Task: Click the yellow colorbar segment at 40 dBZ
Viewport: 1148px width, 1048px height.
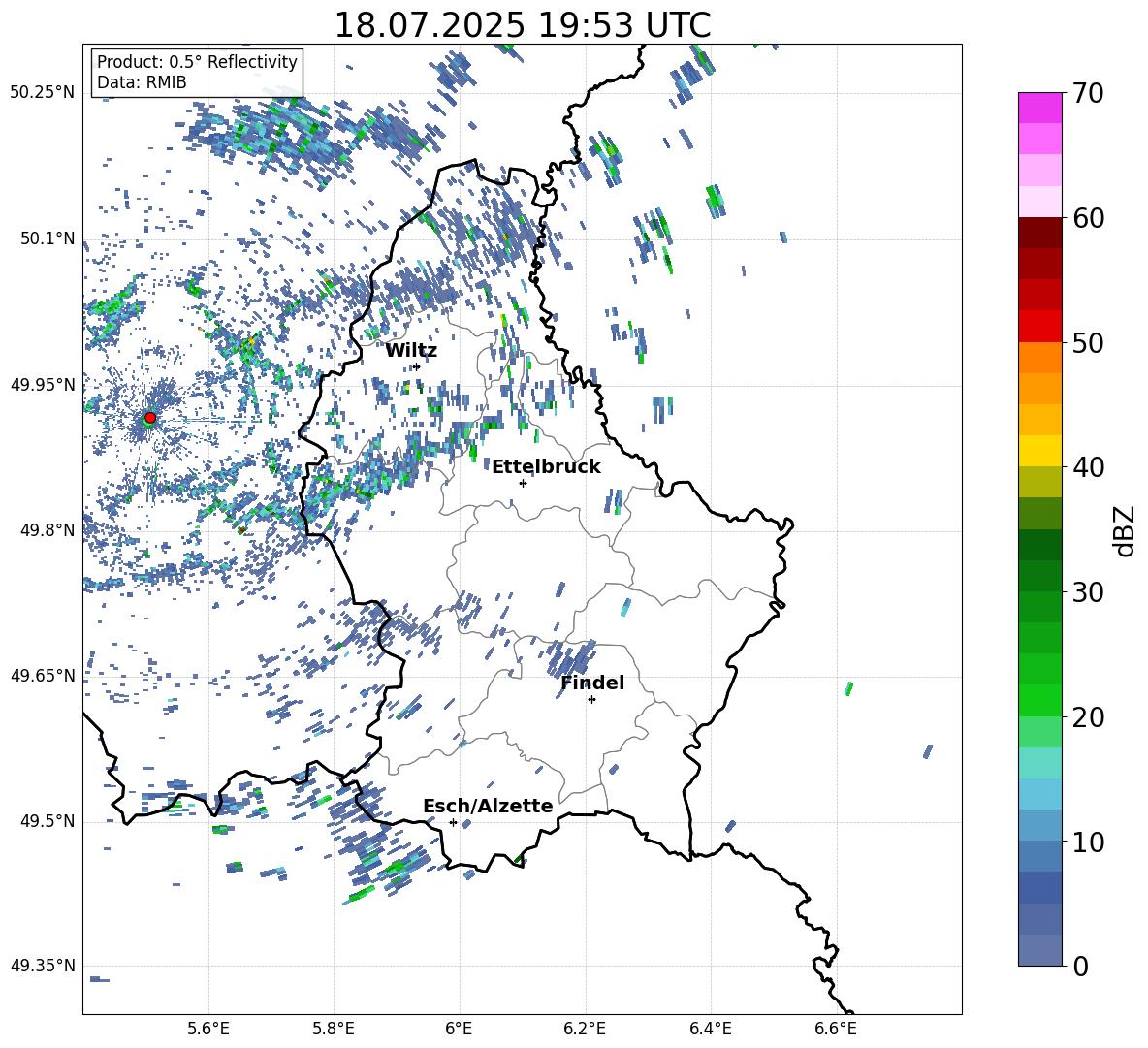Action: click(x=1039, y=451)
